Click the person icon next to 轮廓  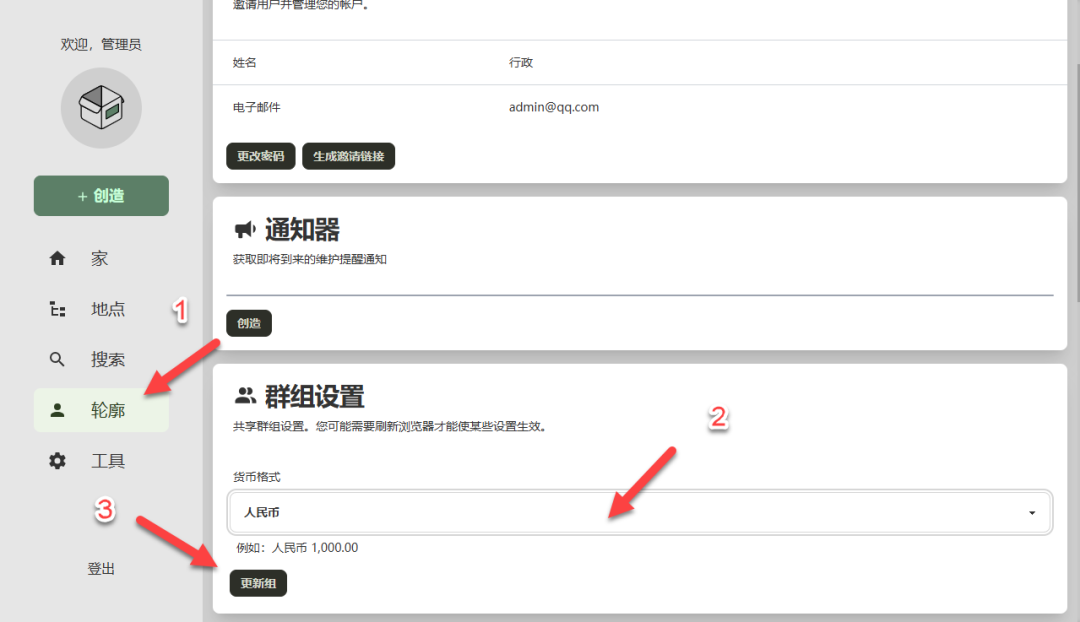57,410
